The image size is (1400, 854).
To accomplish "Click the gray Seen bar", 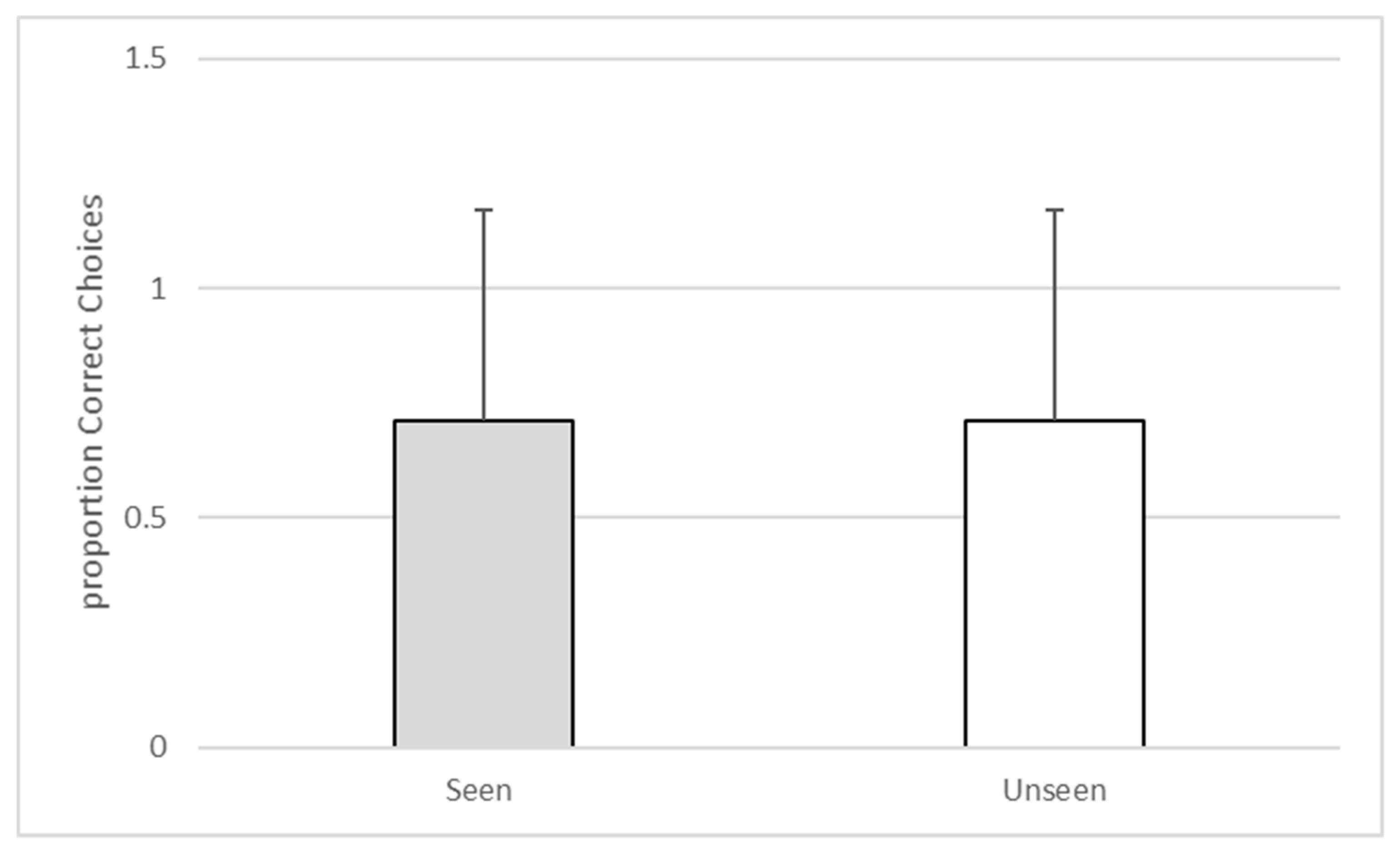I will pos(483,585).
